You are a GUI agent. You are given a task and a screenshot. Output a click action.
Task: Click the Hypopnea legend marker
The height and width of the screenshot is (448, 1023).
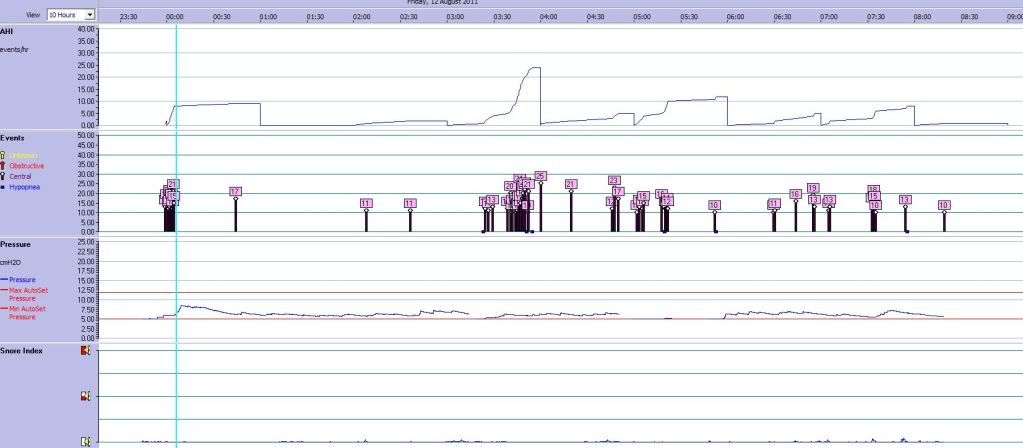4,187
